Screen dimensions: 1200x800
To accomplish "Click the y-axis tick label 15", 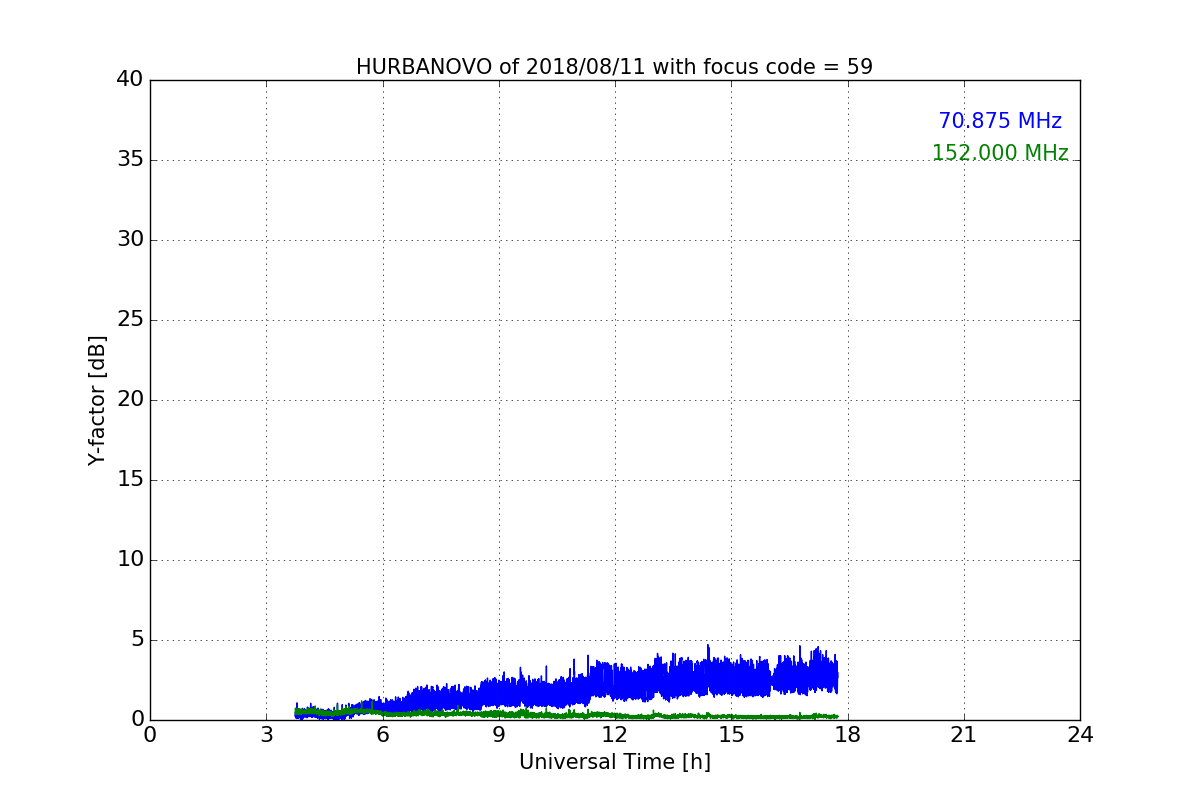I will 130,480.
